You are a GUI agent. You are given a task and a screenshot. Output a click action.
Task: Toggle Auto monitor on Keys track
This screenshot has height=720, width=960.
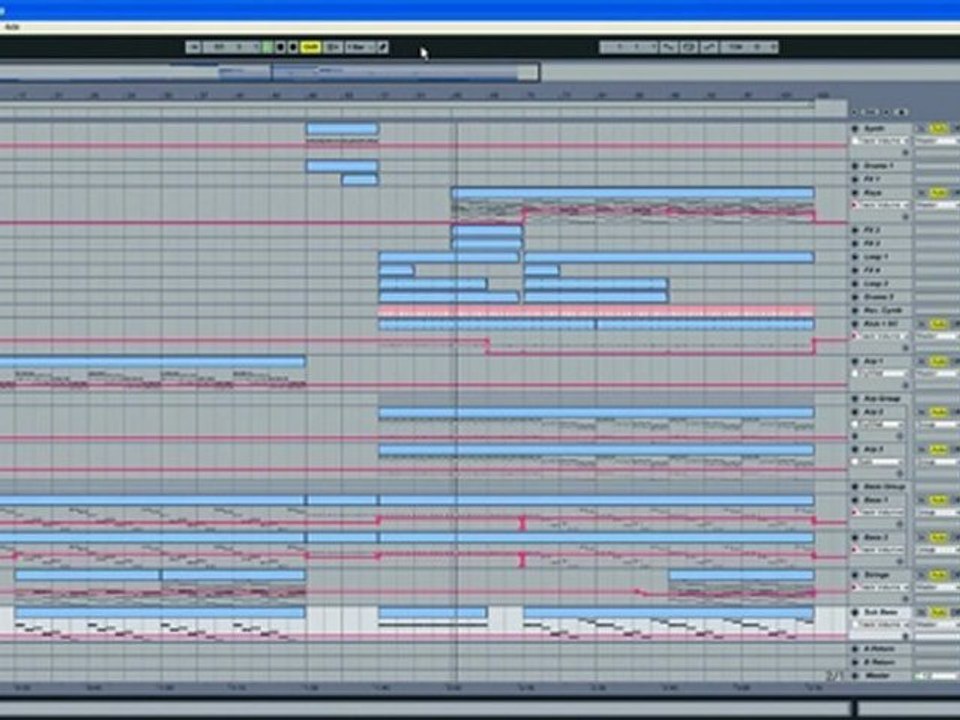[939, 193]
